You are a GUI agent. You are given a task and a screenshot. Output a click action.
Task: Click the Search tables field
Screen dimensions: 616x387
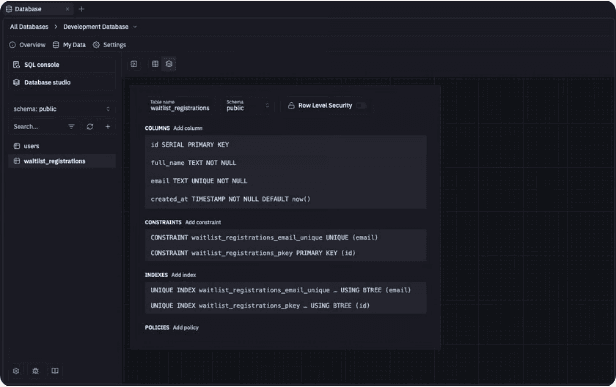(37, 127)
